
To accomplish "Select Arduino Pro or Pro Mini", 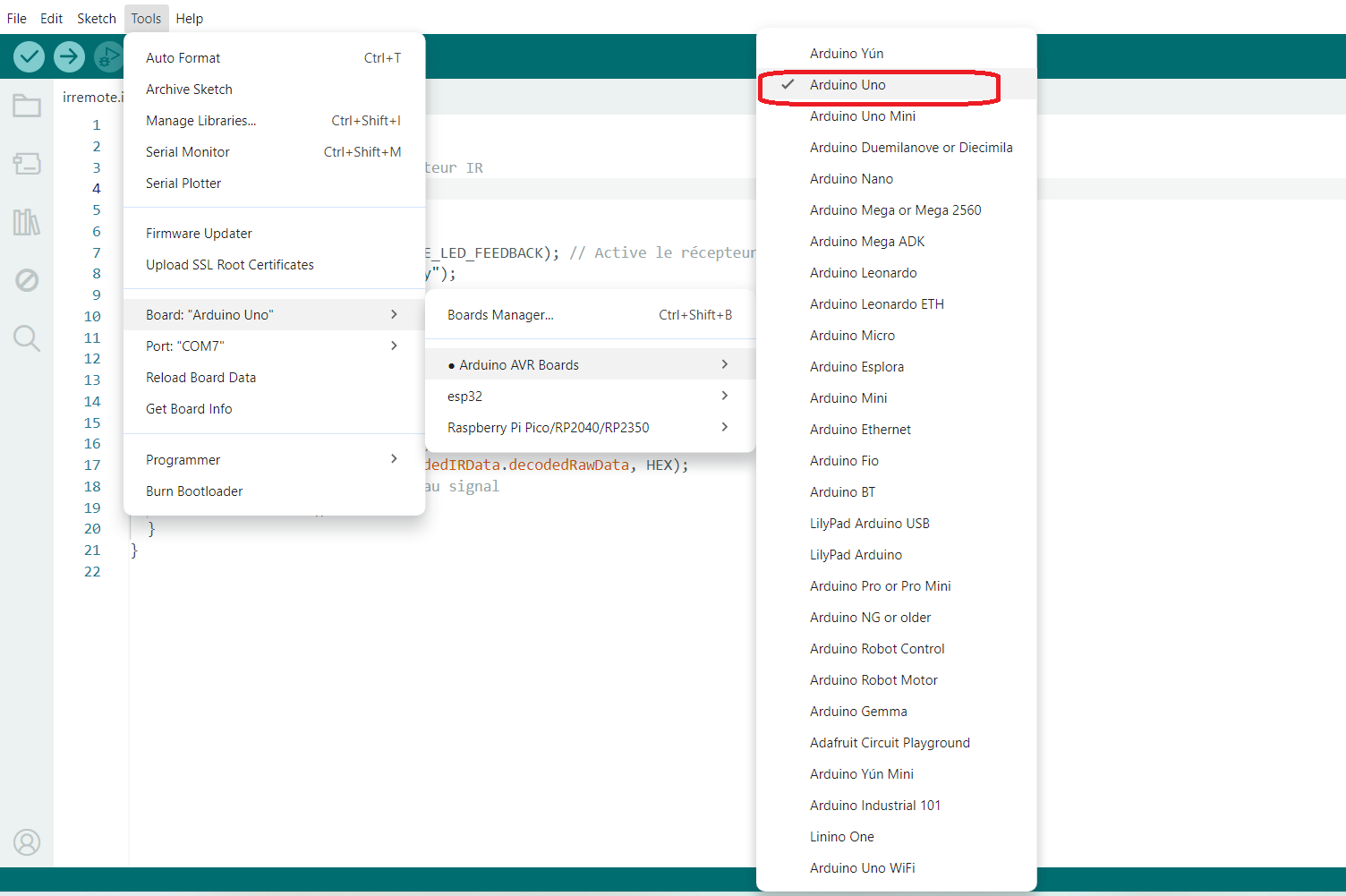I will (897, 586).
